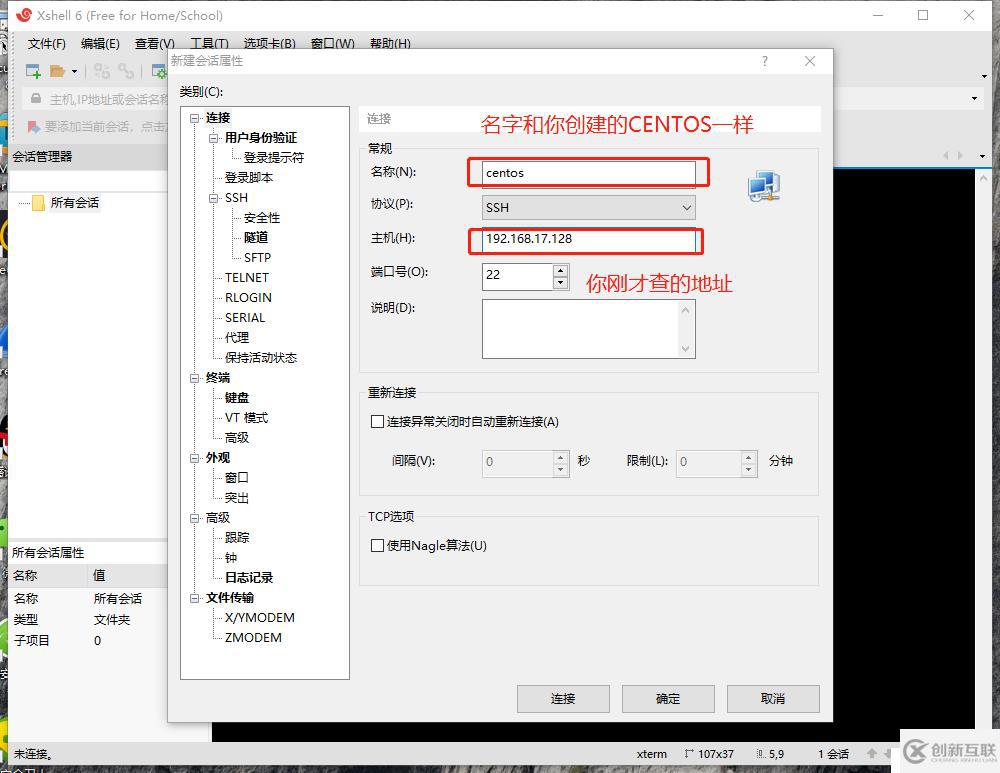Click the help question mark in dialog title
Image resolution: width=1000 pixels, height=773 pixels.
[x=764, y=61]
